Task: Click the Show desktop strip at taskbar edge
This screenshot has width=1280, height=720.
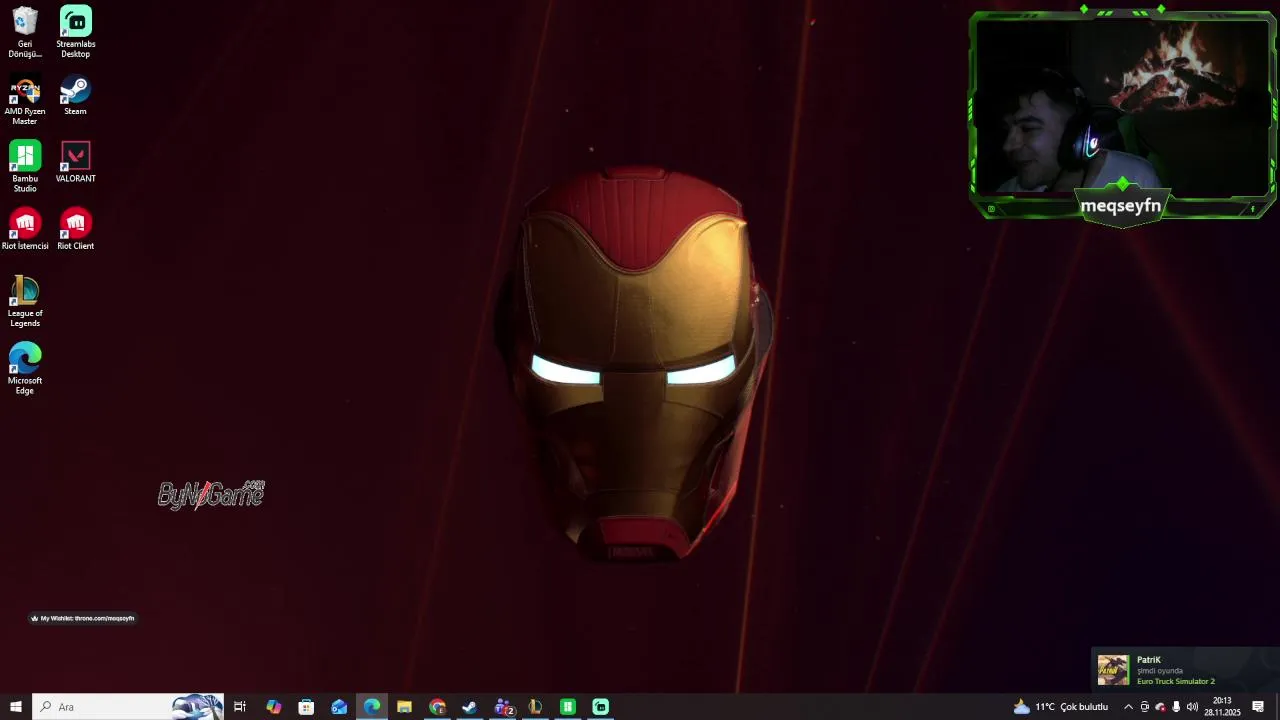Action: 1277,707
